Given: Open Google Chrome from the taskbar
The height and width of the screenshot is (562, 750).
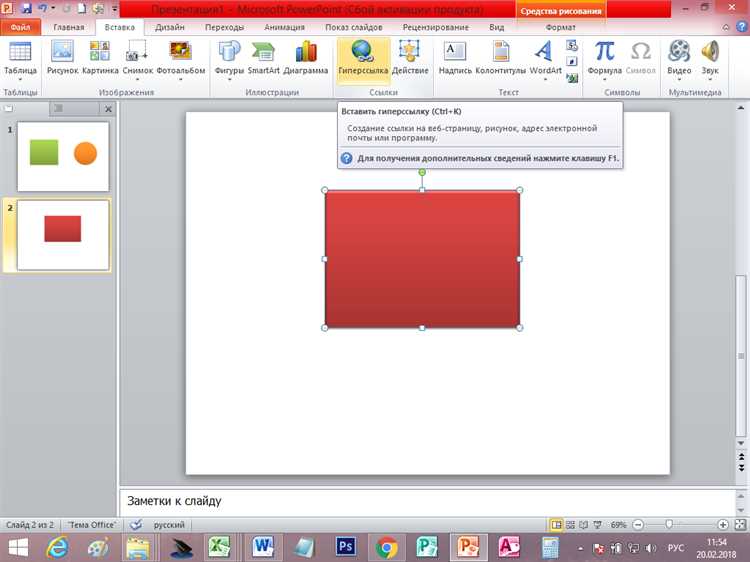Looking at the screenshot, I should 386,547.
